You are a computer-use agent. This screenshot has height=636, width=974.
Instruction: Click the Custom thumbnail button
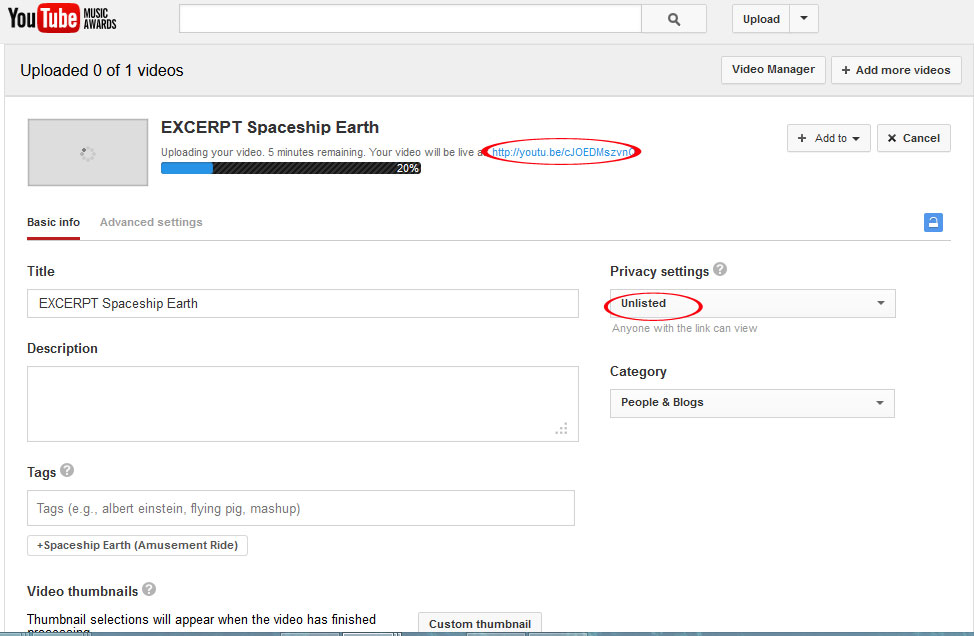coord(480,624)
